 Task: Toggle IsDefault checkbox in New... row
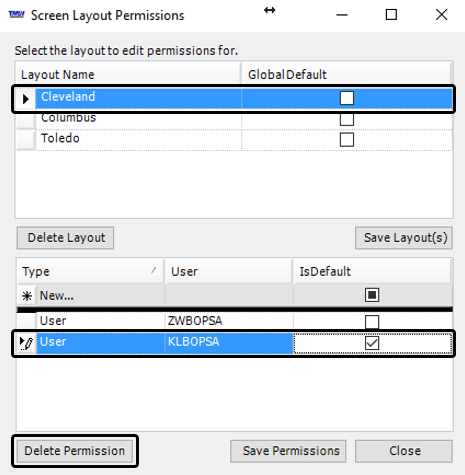point(372,295)
